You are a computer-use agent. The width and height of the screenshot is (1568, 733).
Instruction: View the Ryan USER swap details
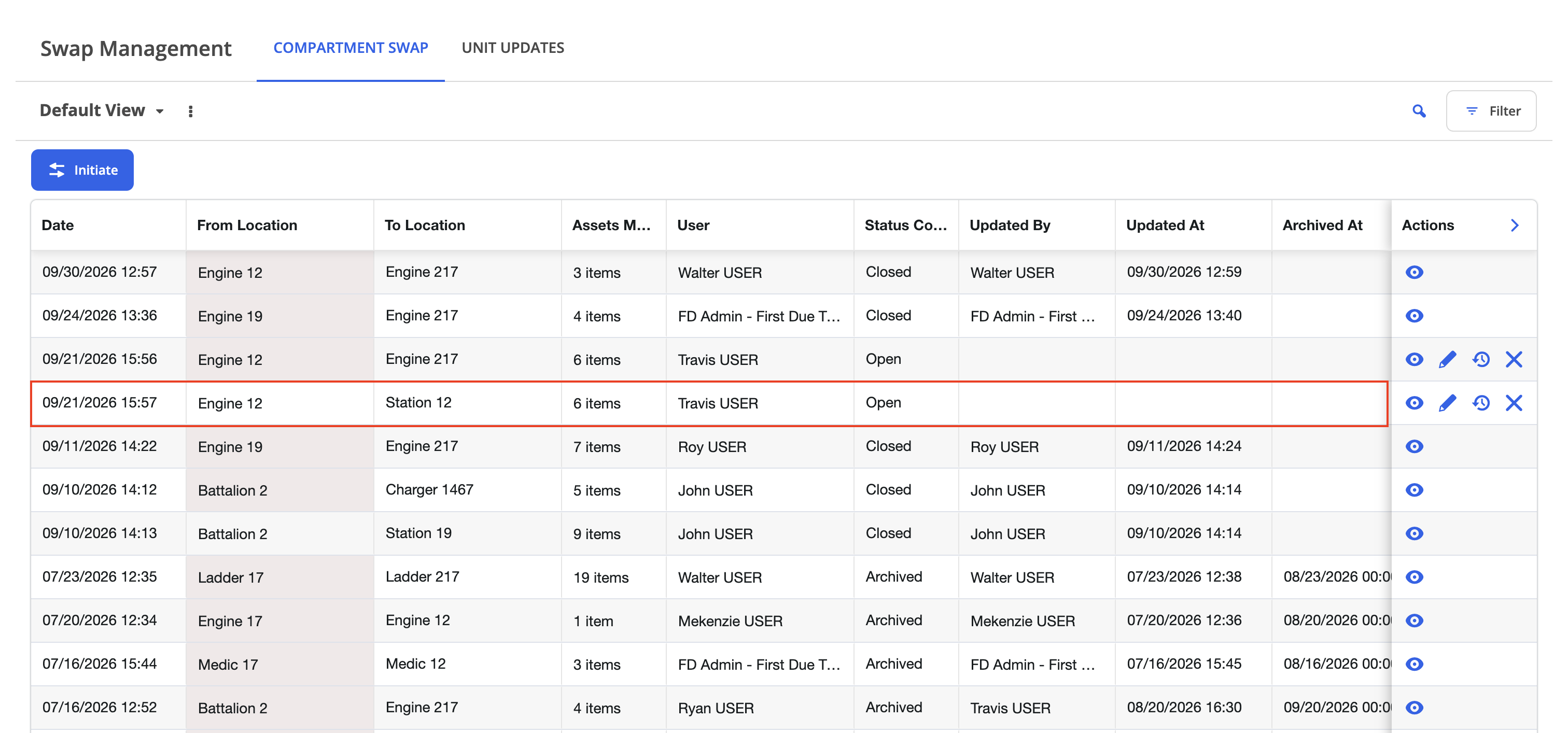pyautogui.click(x=1414, y=708)
